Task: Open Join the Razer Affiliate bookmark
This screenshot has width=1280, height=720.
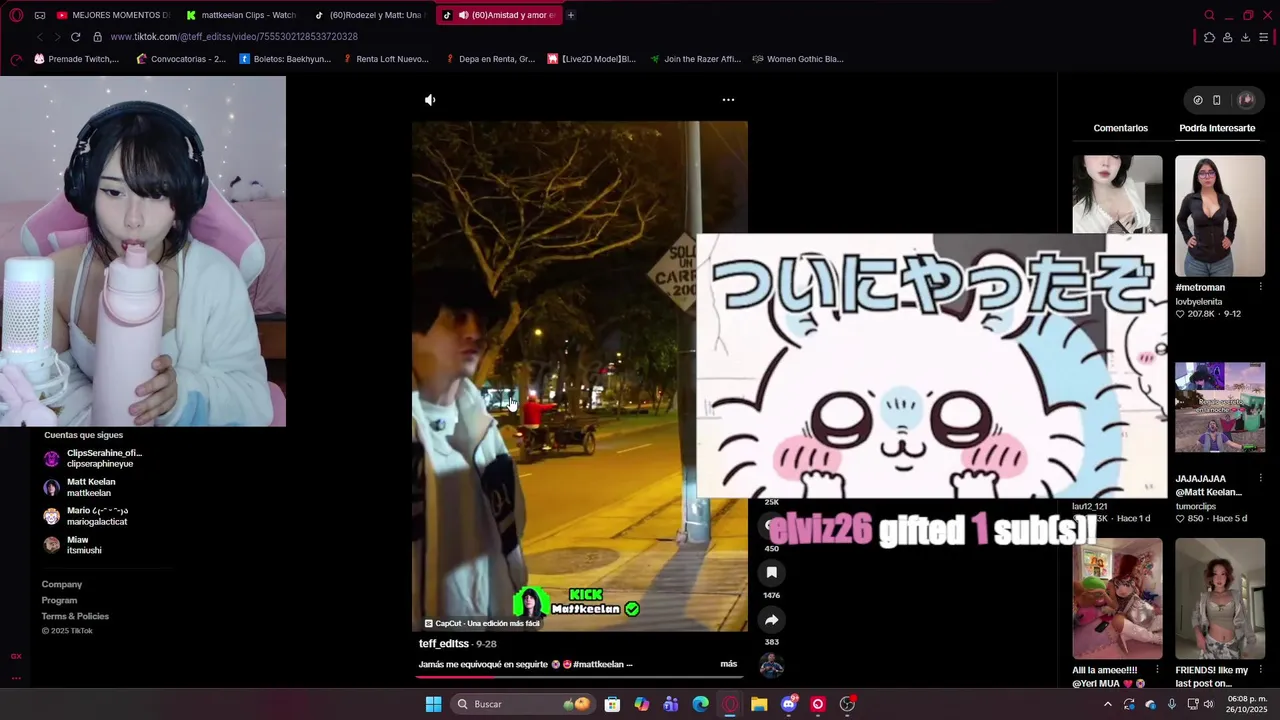Action: 695,59
